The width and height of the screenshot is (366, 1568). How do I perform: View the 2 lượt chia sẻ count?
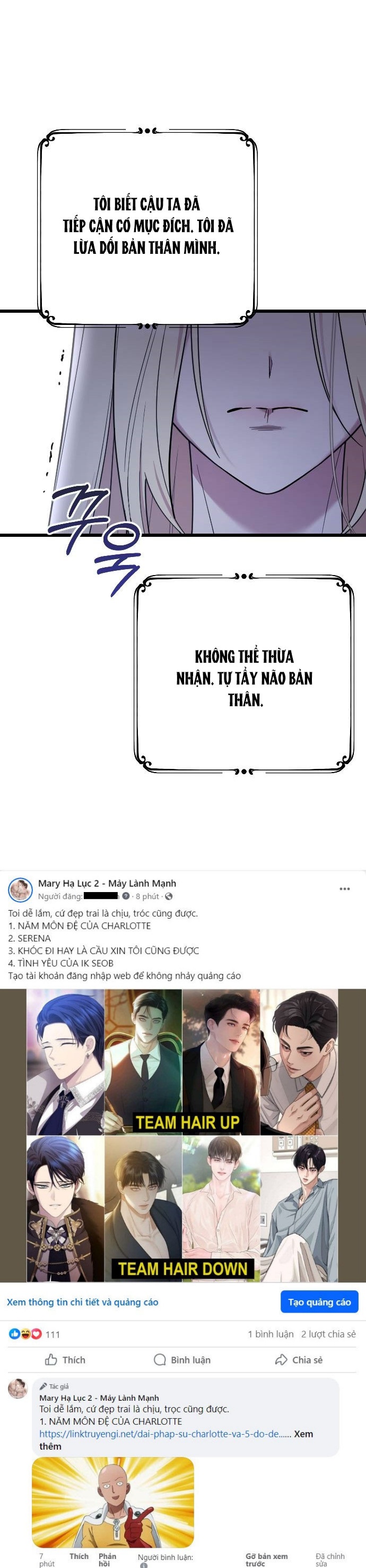pos(328,1334)
